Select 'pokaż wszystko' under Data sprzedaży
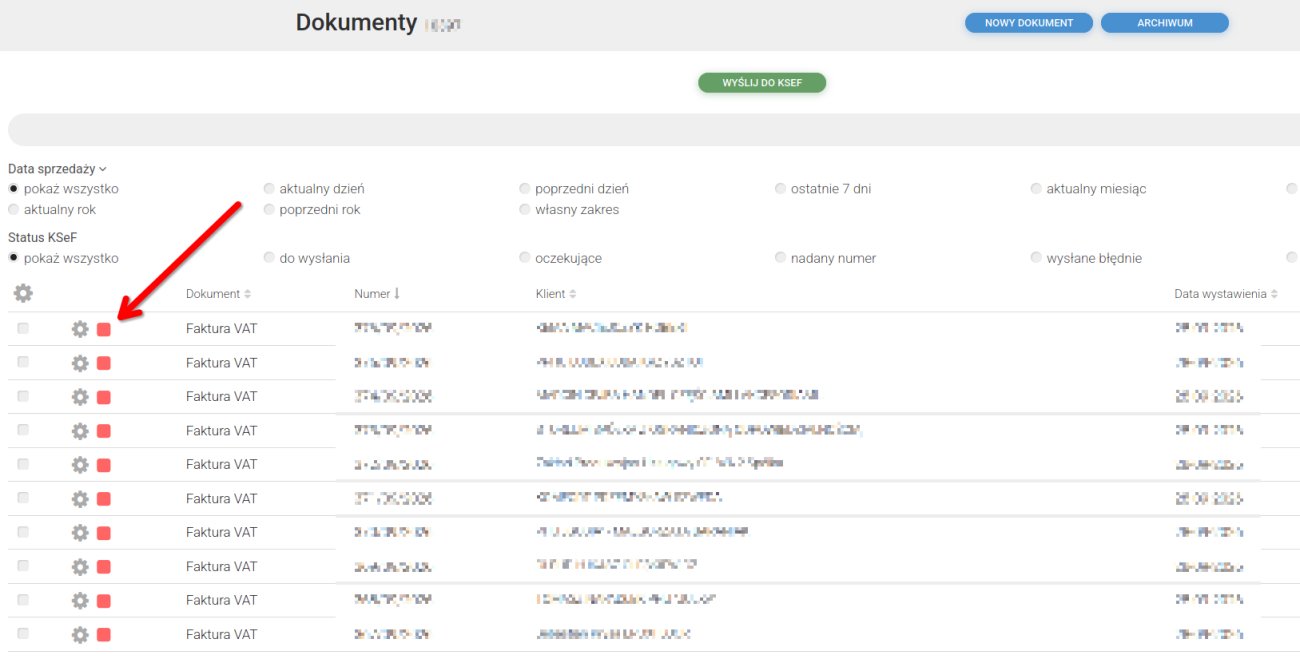The width and height of the screenshot is (1300, 659). (14, 188)
